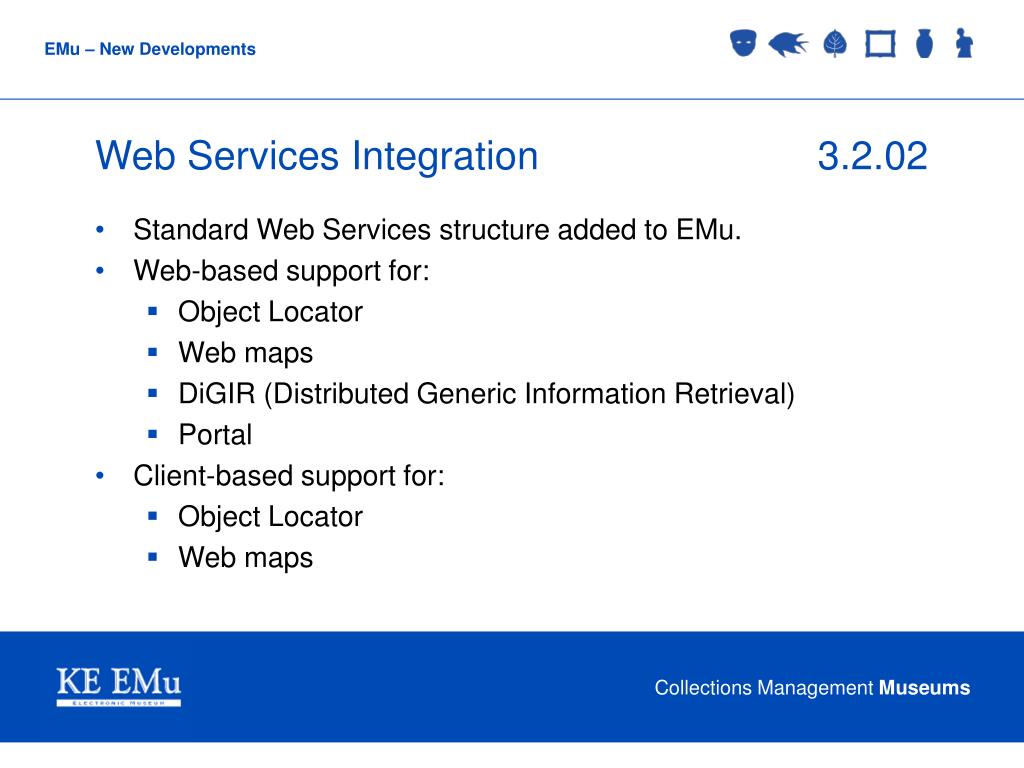Click the vase icon in header

(x=924, y=43)
